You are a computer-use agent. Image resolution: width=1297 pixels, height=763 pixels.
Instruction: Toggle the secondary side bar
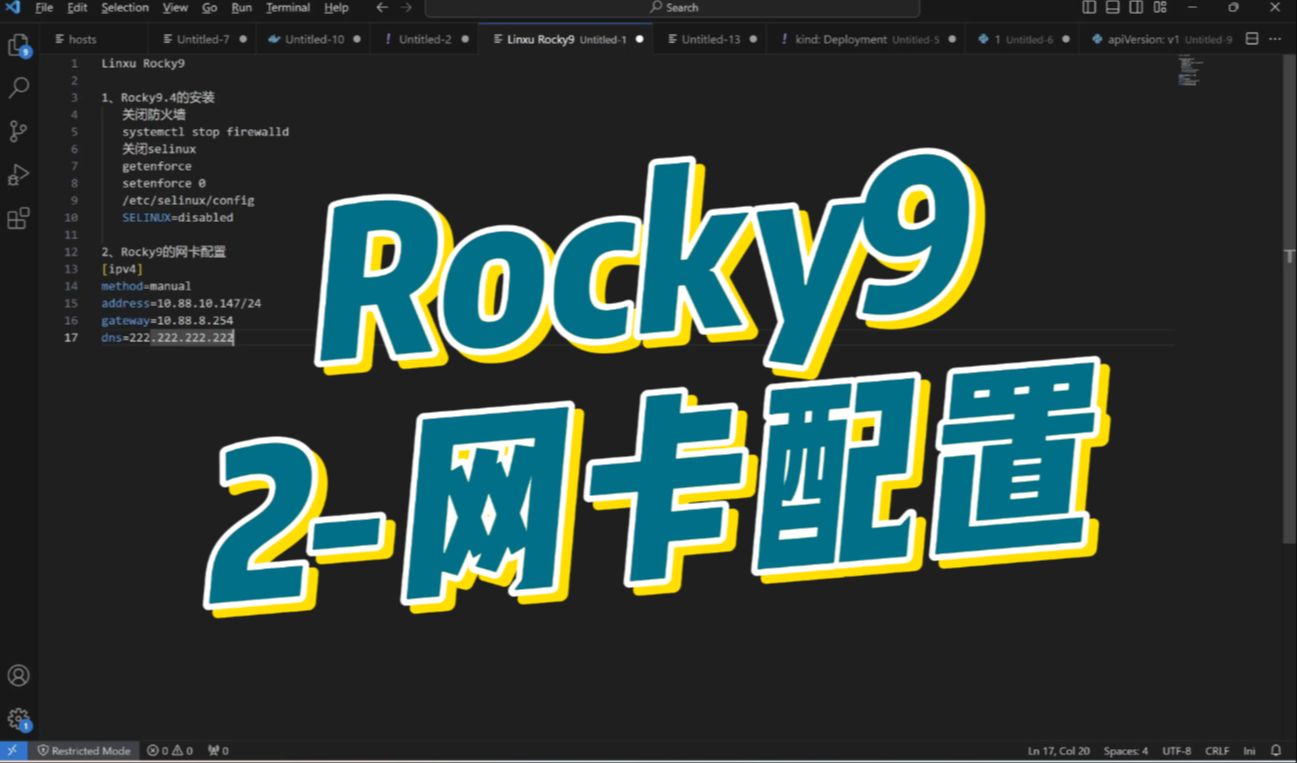(x=1136, y=7)
